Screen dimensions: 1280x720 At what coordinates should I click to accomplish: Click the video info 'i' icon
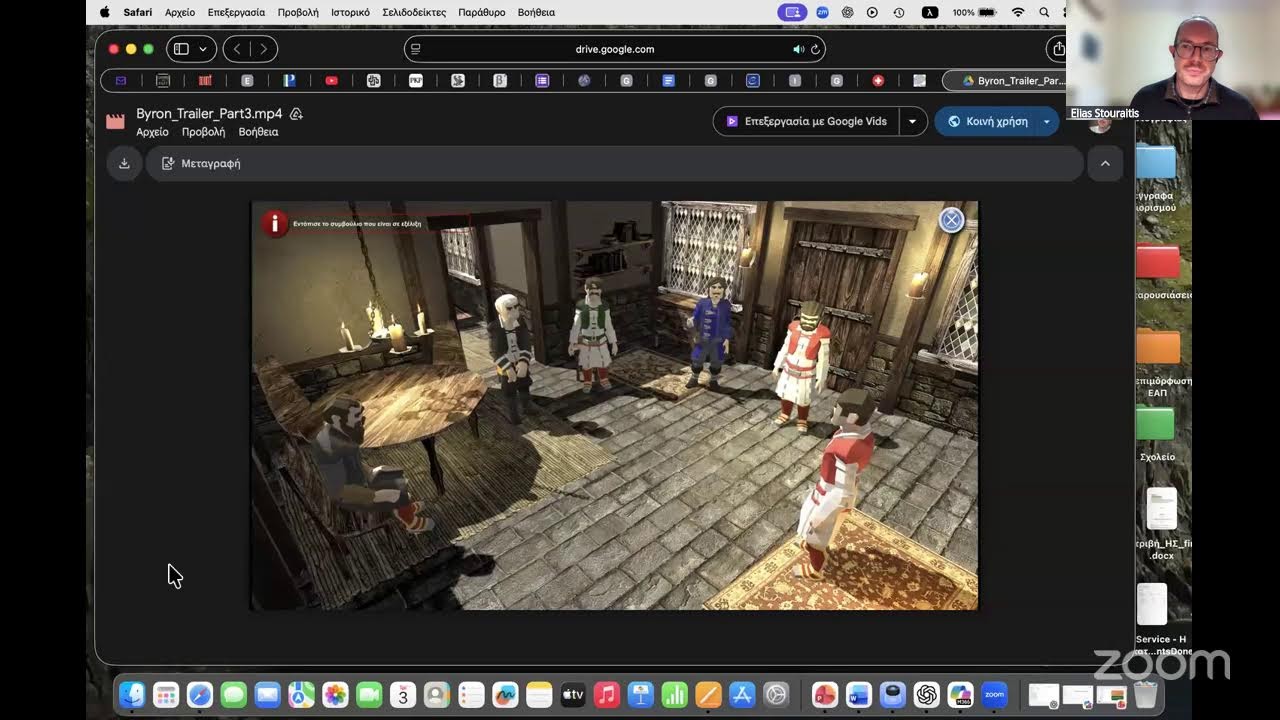(274, 223)
